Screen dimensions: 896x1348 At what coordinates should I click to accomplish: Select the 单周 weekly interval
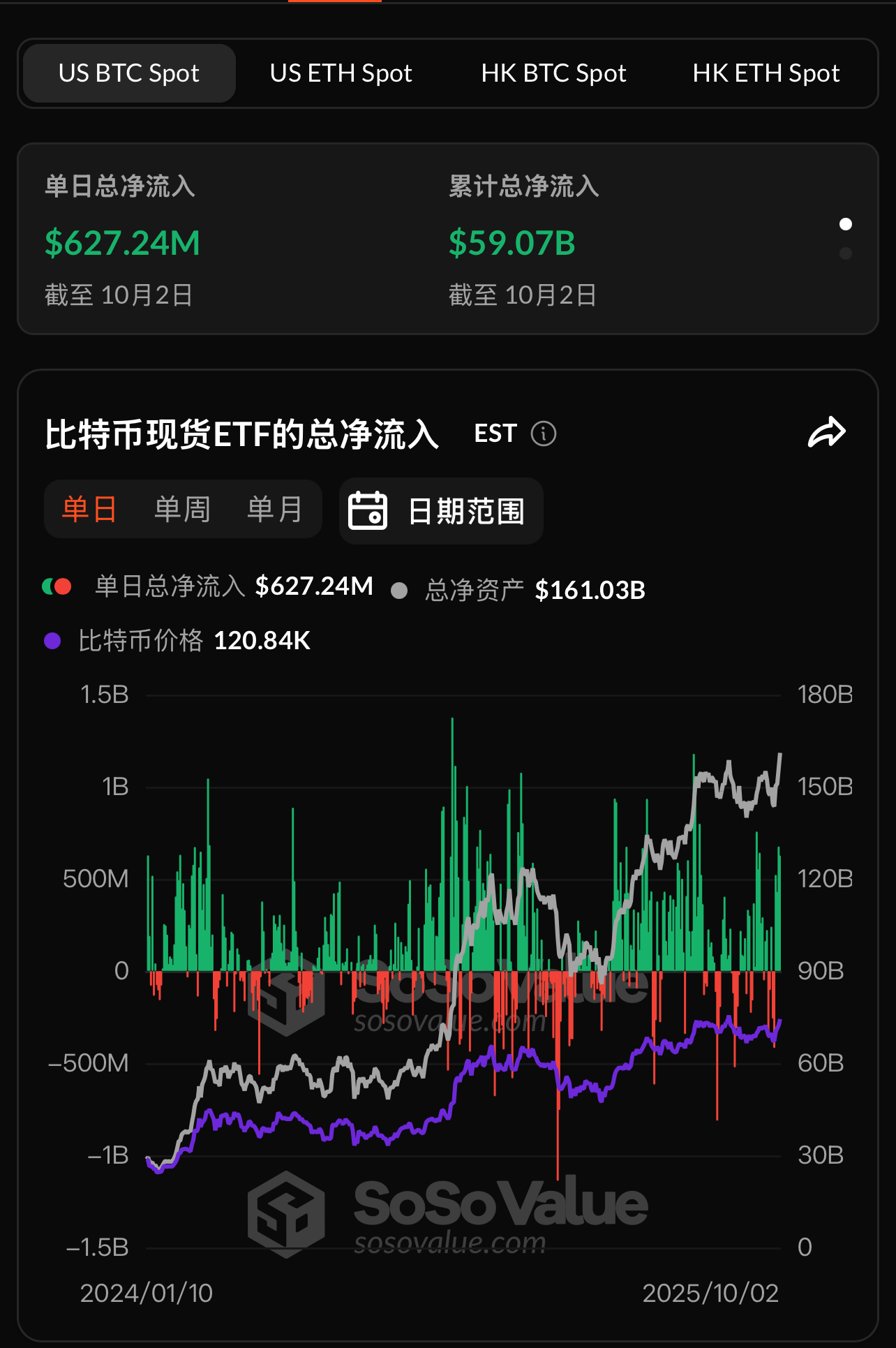tap(182, 510)
